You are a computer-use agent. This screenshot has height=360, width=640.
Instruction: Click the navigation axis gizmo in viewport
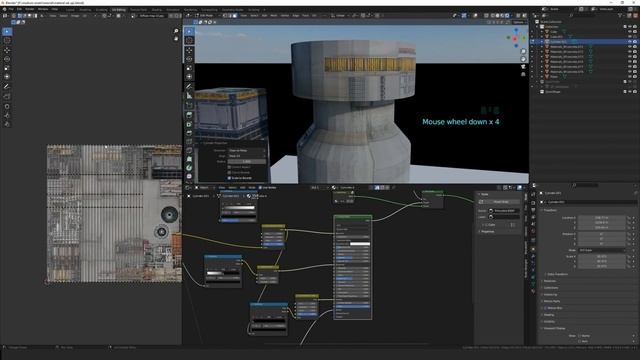(x=516, y=38)
